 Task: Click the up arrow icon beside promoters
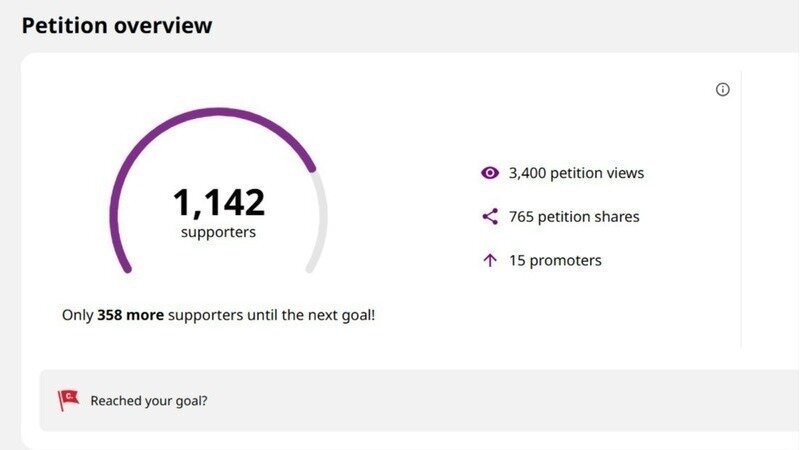click(489, 260)
